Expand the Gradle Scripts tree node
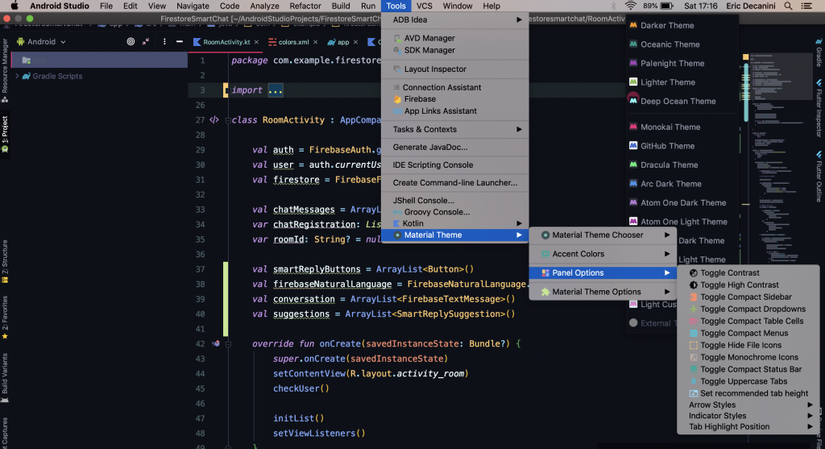This screenshot has height=449, width=825. pyautogui.click(x=17, y=76)
